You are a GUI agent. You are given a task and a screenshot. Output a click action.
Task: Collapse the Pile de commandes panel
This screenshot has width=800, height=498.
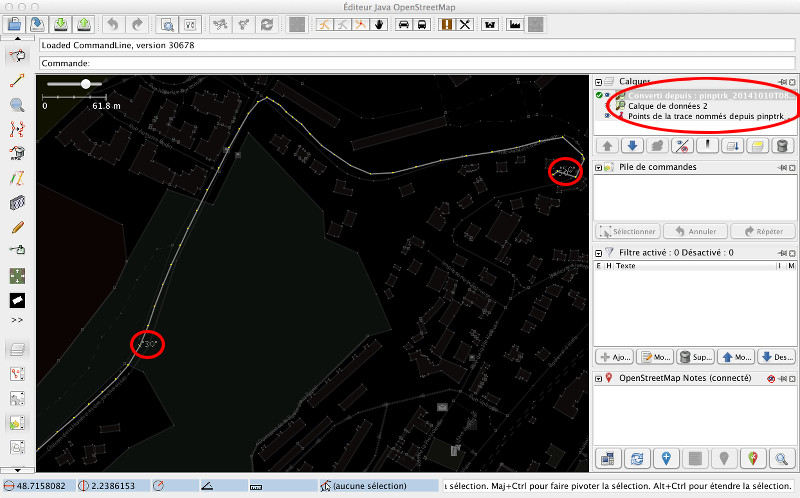tap(598, 167)
